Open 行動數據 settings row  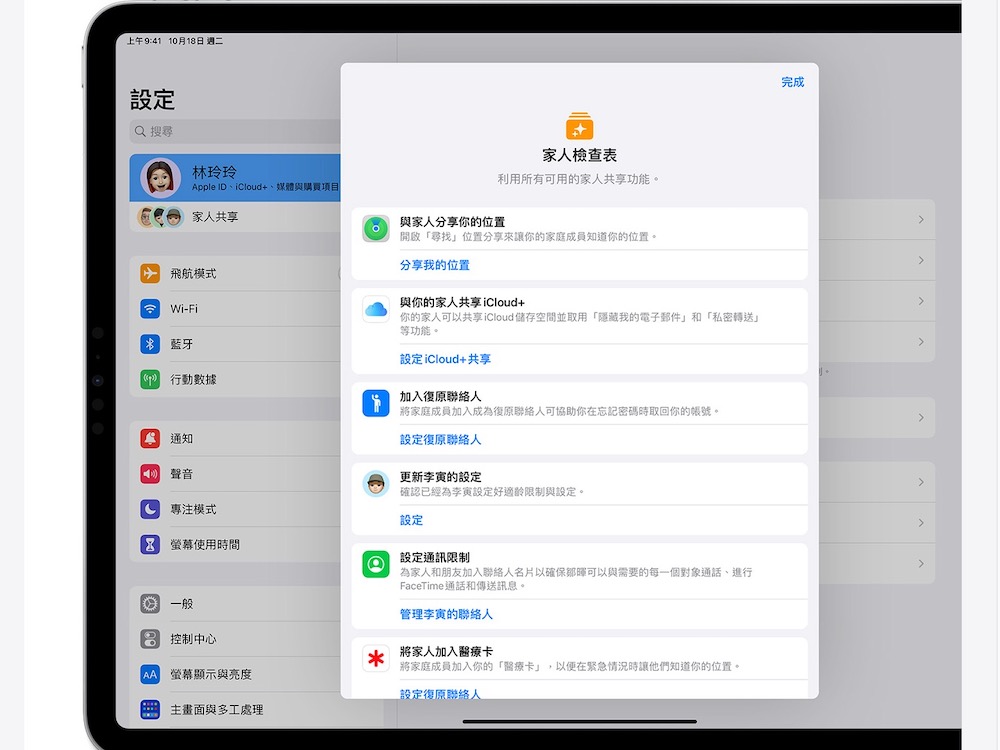(x=235, y=379)
